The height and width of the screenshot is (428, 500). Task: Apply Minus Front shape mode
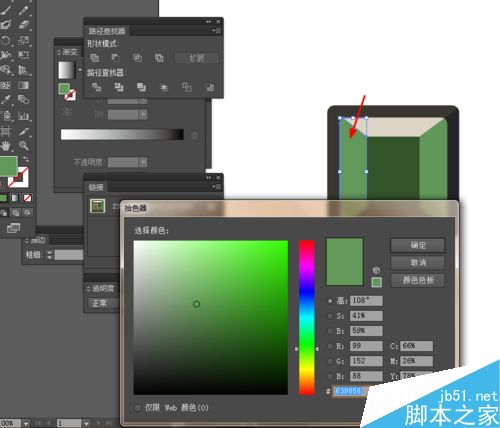click(x=116, y=58)
